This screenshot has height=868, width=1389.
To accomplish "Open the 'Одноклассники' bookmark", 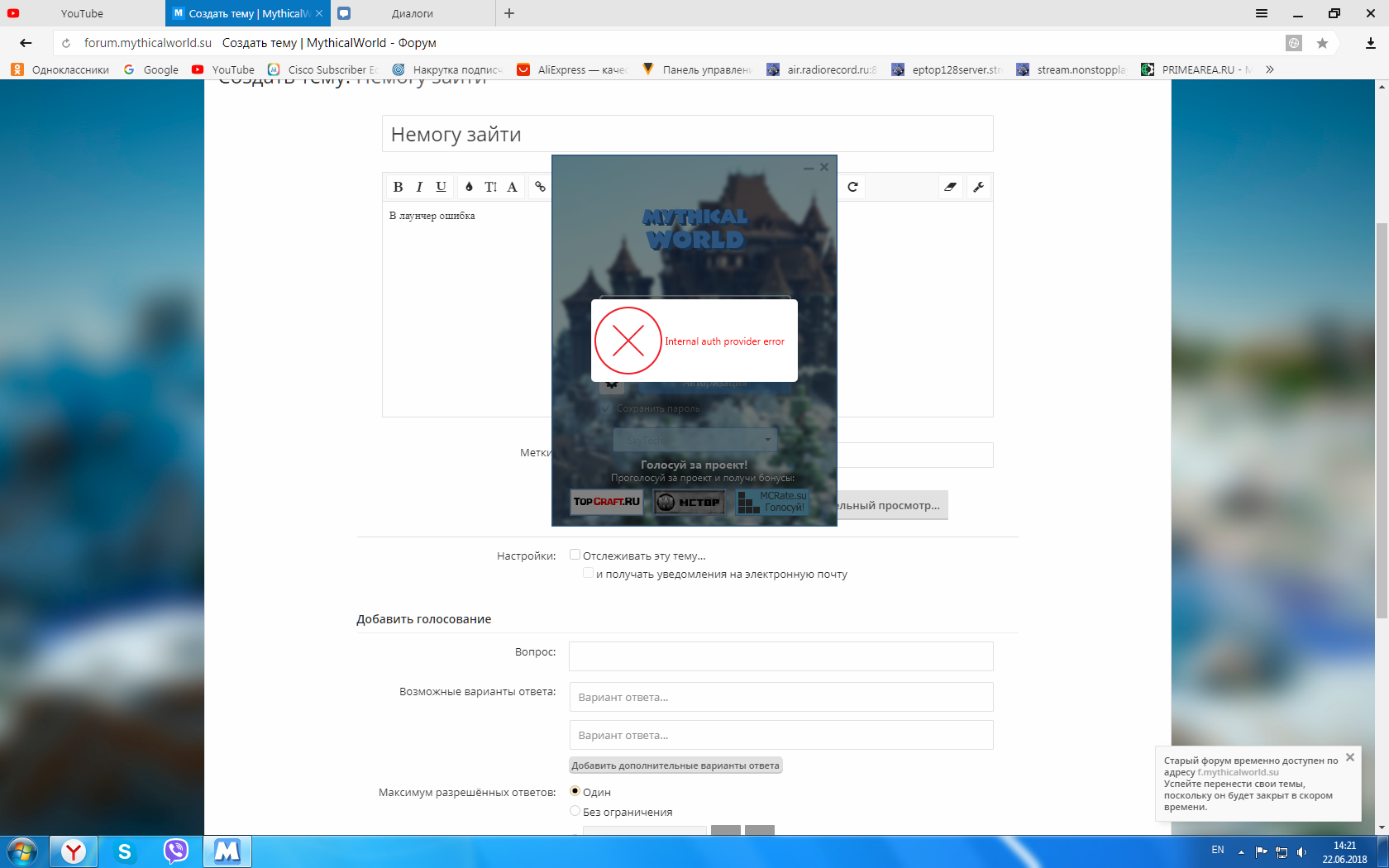I will (x=60, y=69).
